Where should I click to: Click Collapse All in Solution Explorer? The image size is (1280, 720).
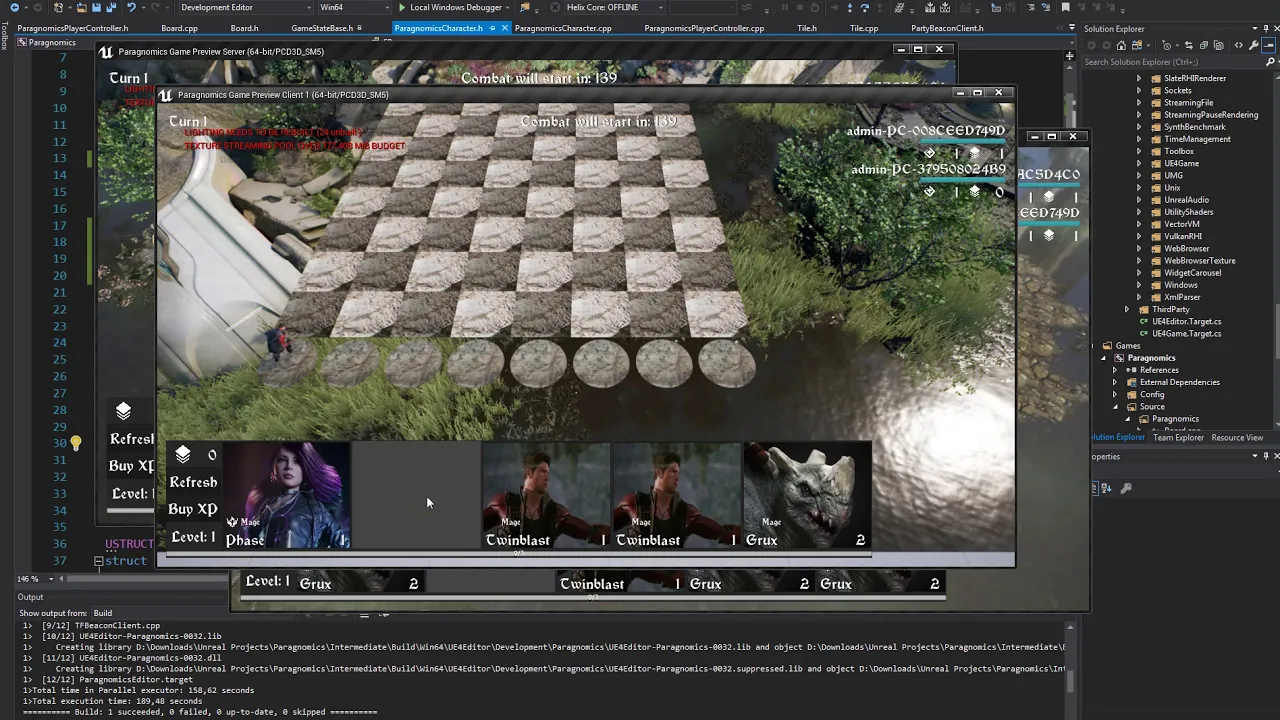coord(1204,45)
